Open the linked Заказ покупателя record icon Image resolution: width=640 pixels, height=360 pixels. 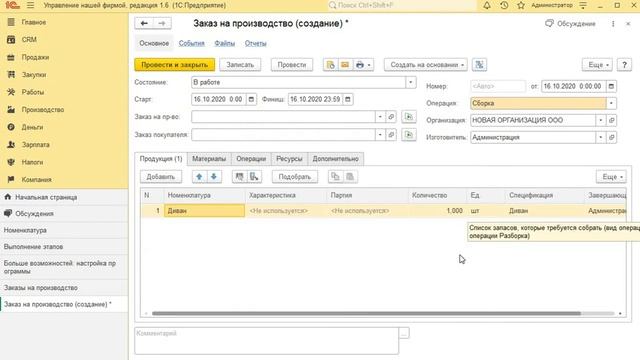click(391, 134)
